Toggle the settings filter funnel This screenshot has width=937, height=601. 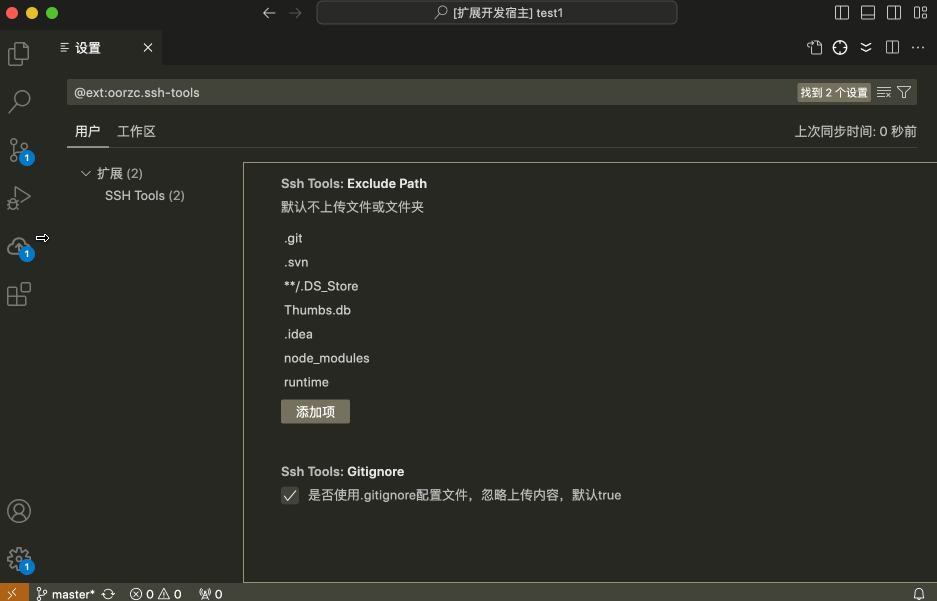point(904,91)
